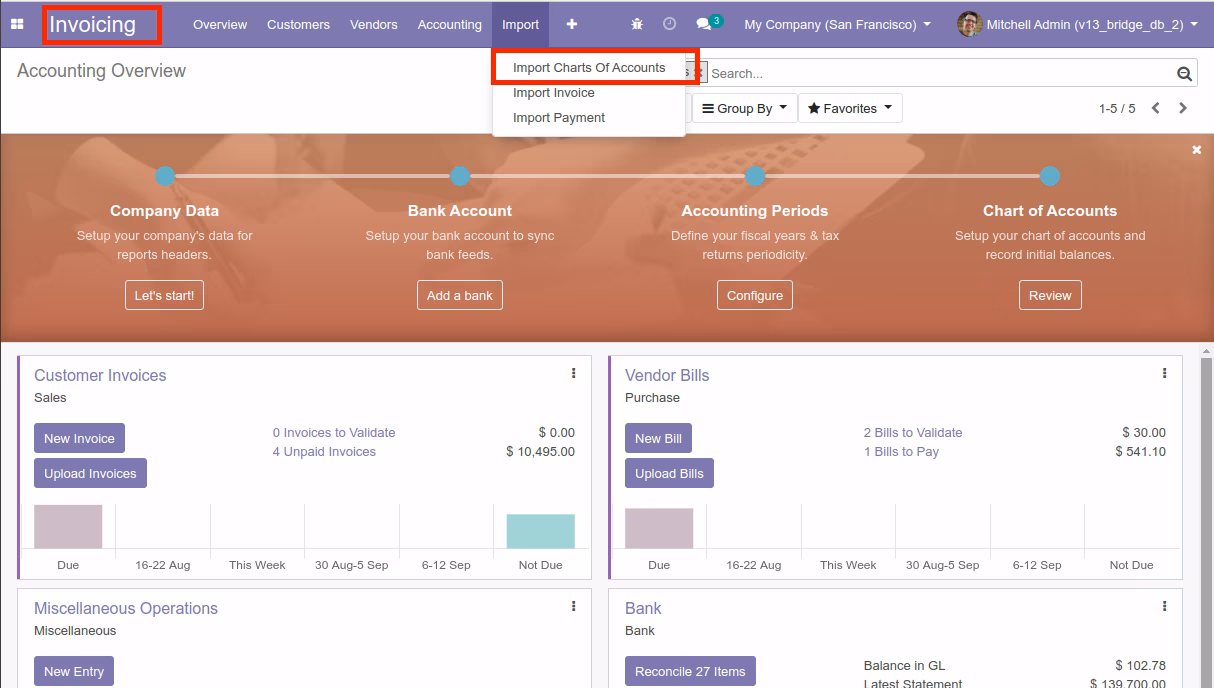This screenshot has height=688, width=1214.
Task: Open the apps grid home icon
Action: (x=17, y=24)
